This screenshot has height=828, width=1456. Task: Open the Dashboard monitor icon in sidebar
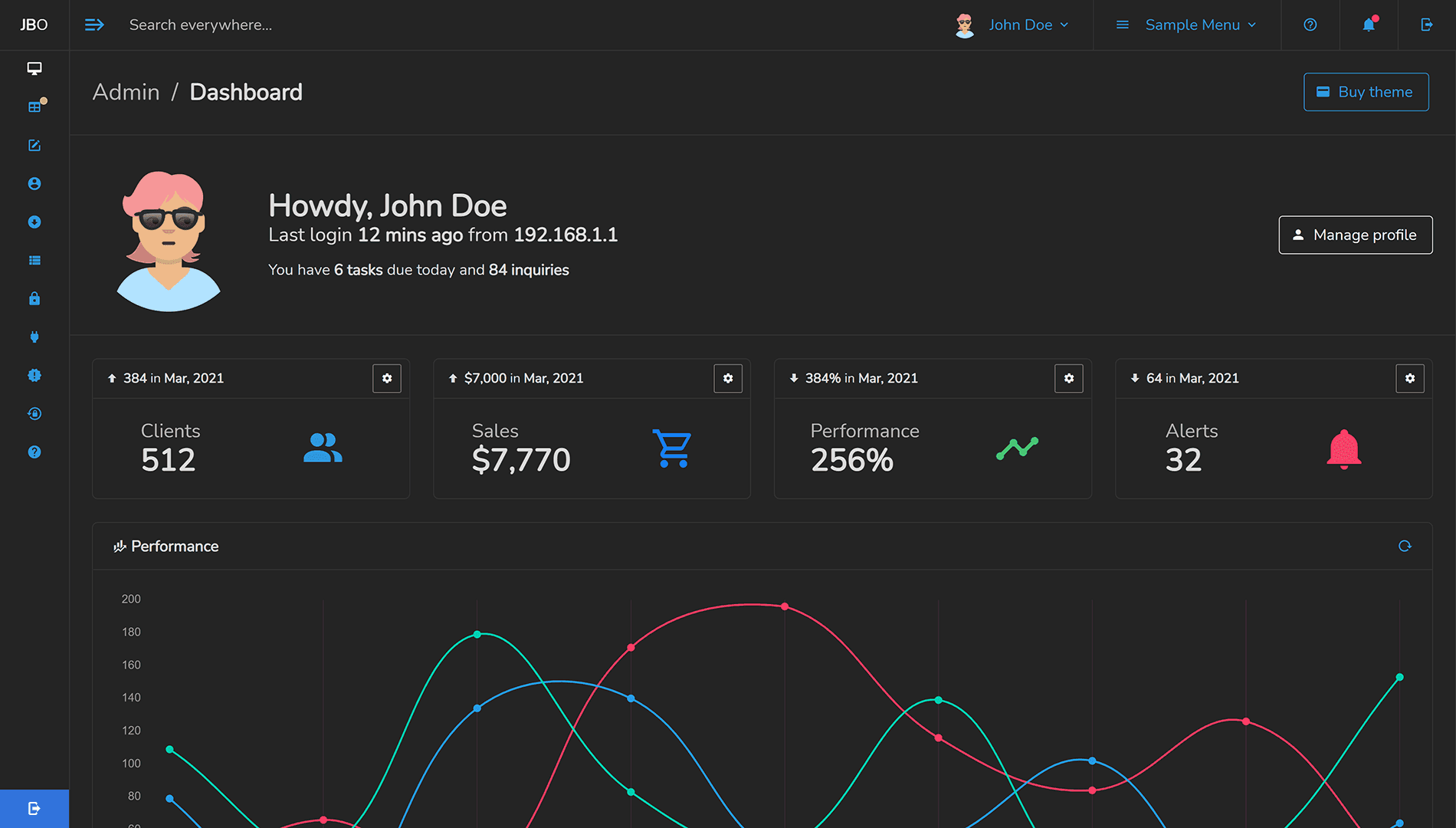[x=34, y=68]
